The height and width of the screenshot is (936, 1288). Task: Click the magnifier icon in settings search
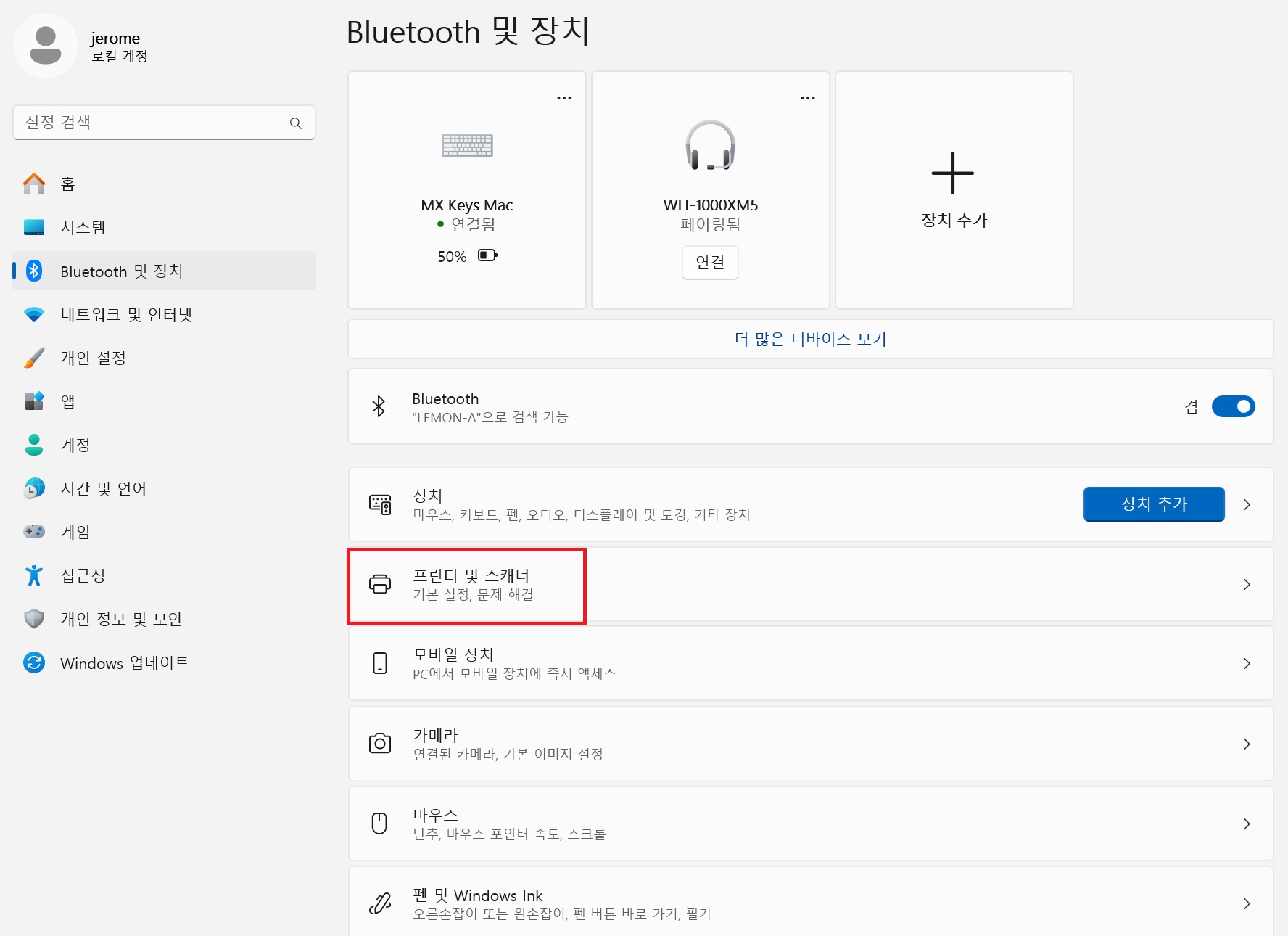(296, 123)
